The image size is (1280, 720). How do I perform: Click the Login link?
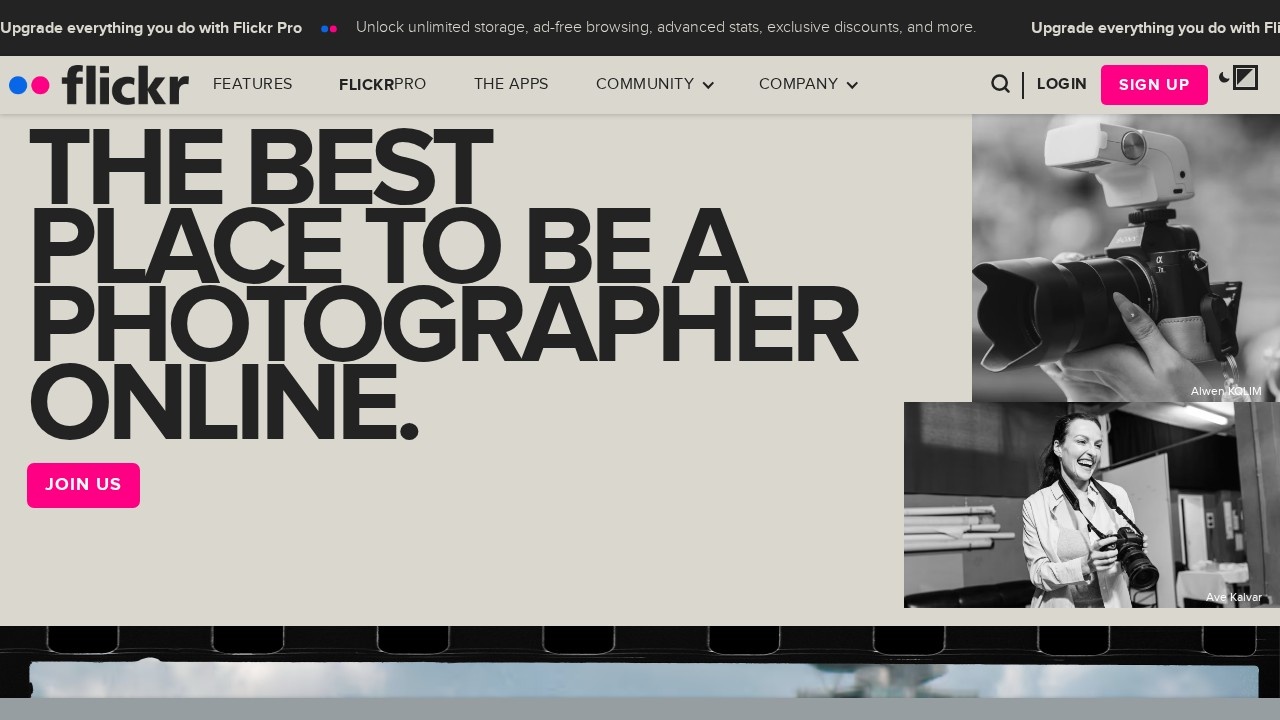[1062, 85]
